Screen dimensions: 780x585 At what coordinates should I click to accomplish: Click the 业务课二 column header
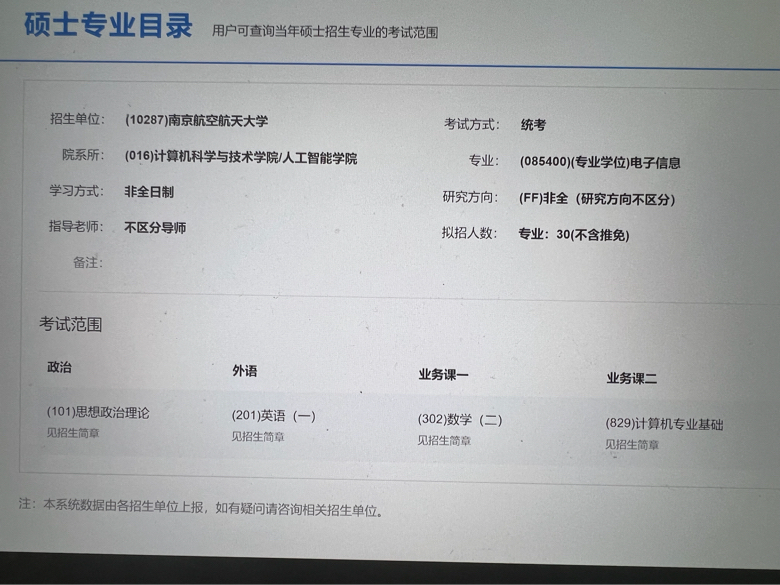632,379
